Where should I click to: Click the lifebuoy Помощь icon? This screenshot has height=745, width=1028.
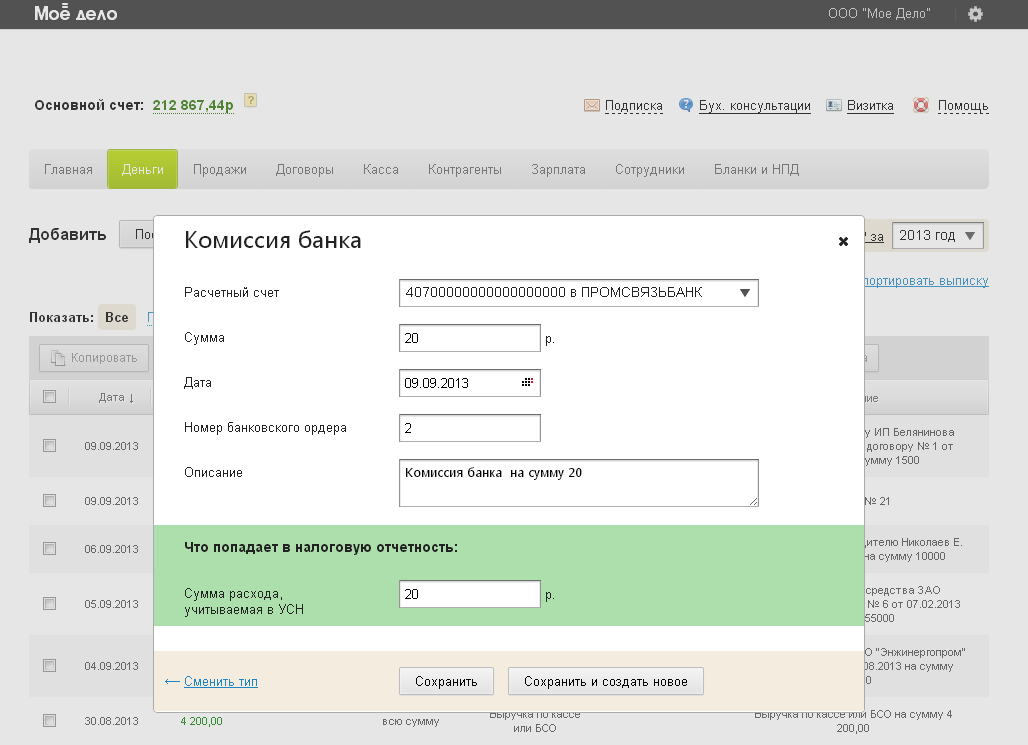click(921, 105)
